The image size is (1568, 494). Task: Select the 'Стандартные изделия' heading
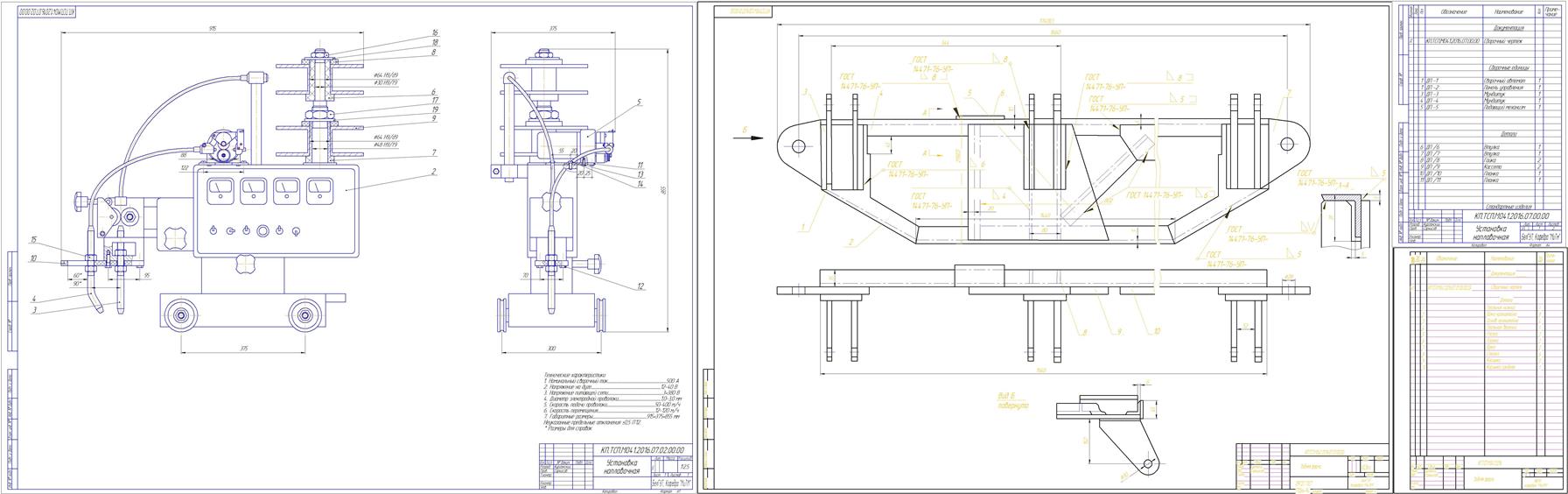1508,206
